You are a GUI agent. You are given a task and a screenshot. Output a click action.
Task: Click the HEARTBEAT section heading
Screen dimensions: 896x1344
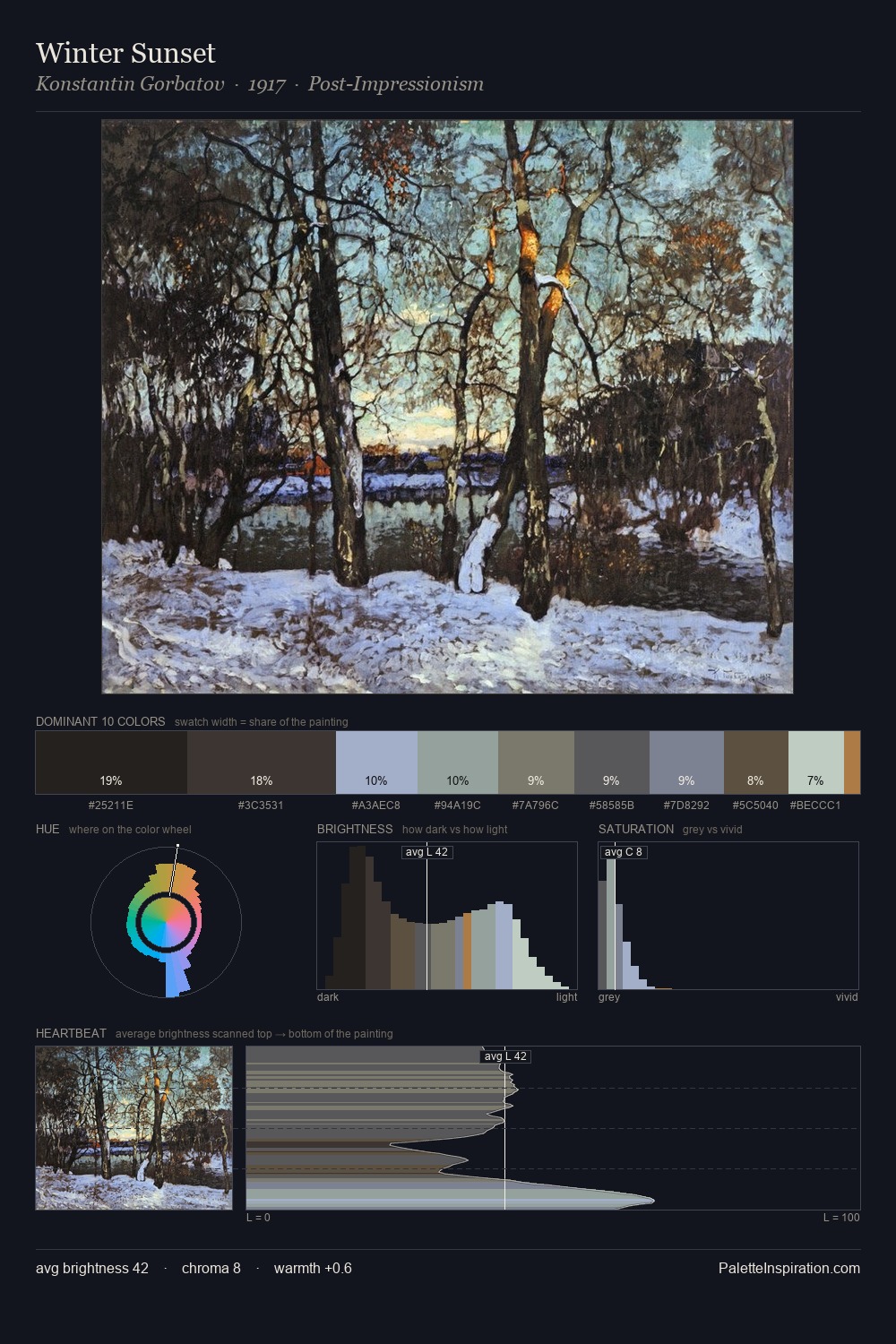tap(71, 1033)
